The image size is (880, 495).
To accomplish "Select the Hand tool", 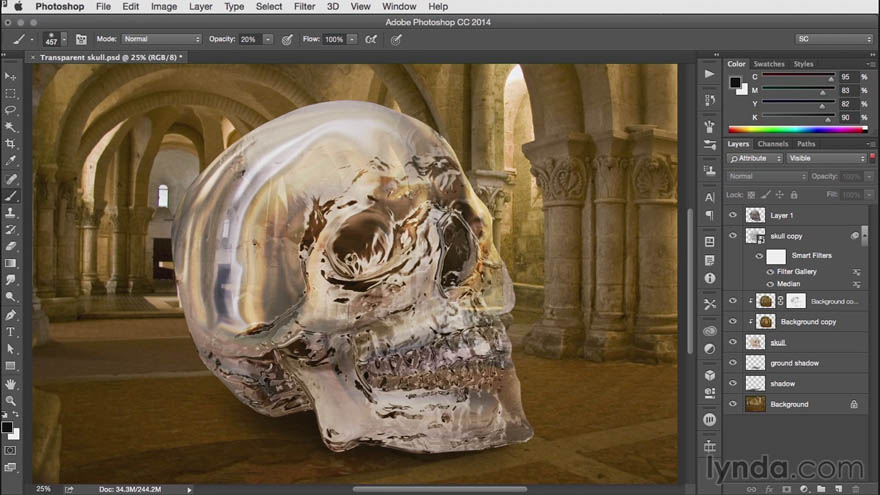I will click(x=10, y=384).
